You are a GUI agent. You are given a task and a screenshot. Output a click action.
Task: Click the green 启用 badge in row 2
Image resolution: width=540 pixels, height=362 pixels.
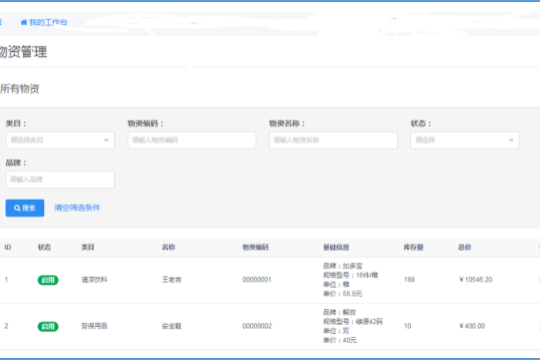point(48,326)
